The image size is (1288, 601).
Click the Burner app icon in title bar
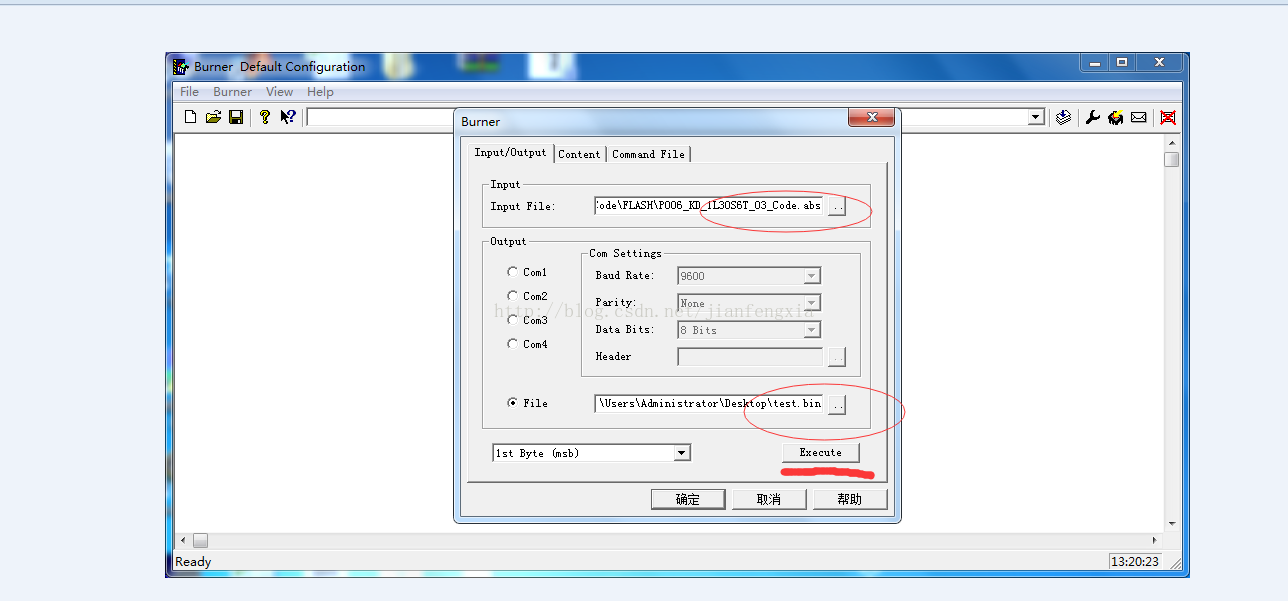180,67
